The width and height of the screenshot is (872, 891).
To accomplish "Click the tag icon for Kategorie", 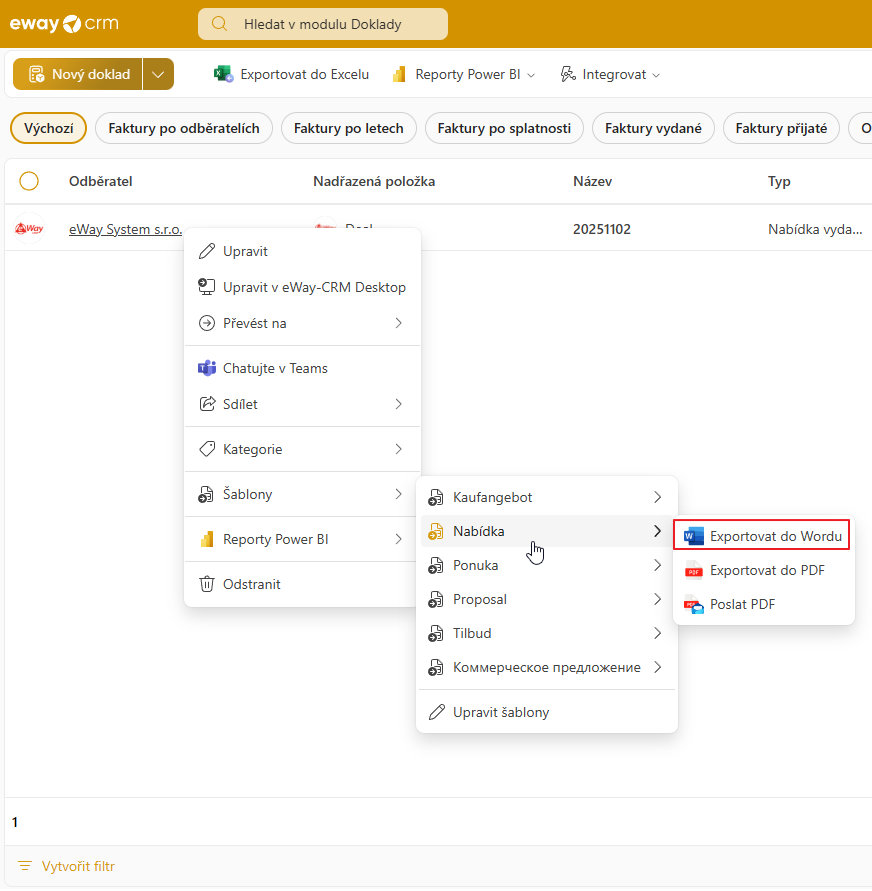I will pyautogui.click(x=207, y=449).
